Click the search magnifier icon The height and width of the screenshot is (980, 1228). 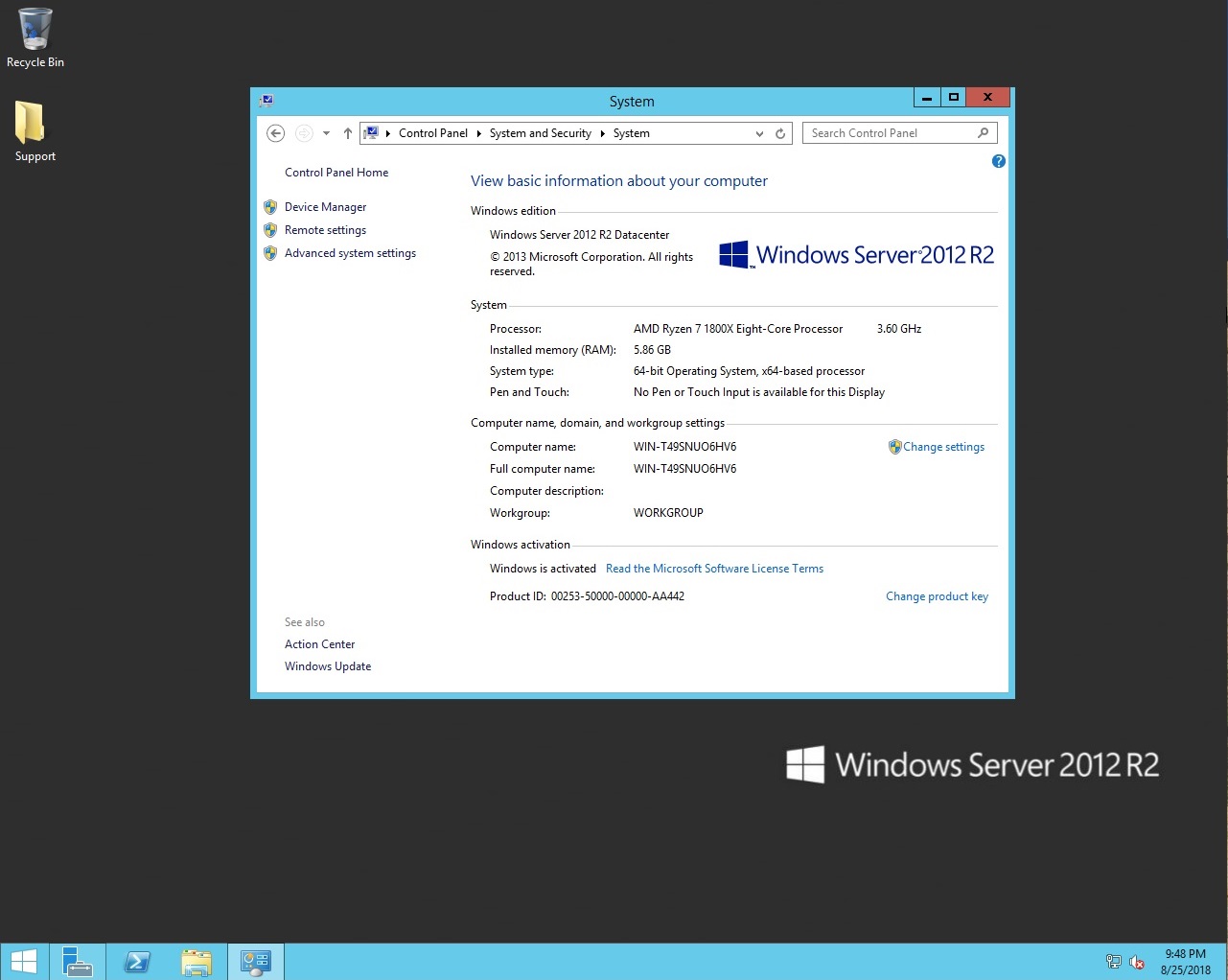coord(983,133)
